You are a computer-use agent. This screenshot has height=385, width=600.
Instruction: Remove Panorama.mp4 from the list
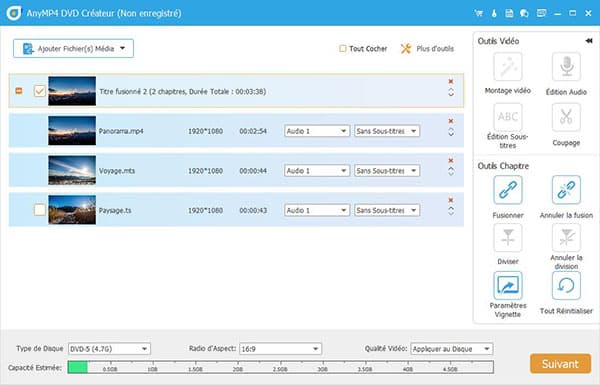coord(451,121)
